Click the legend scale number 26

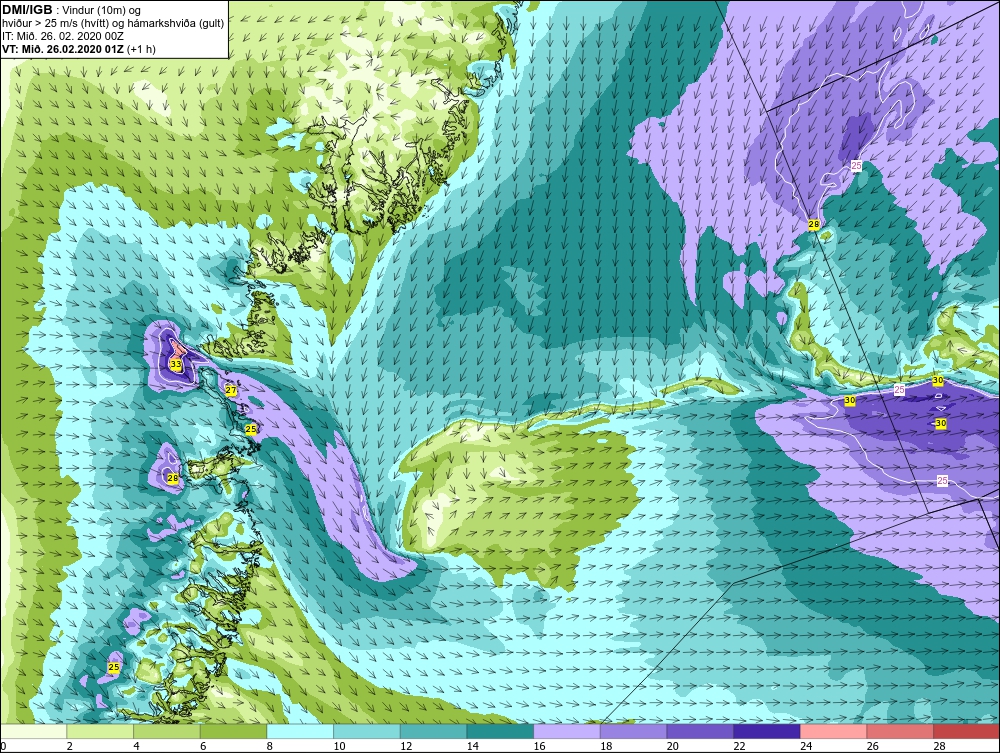(x=872, y=746)
